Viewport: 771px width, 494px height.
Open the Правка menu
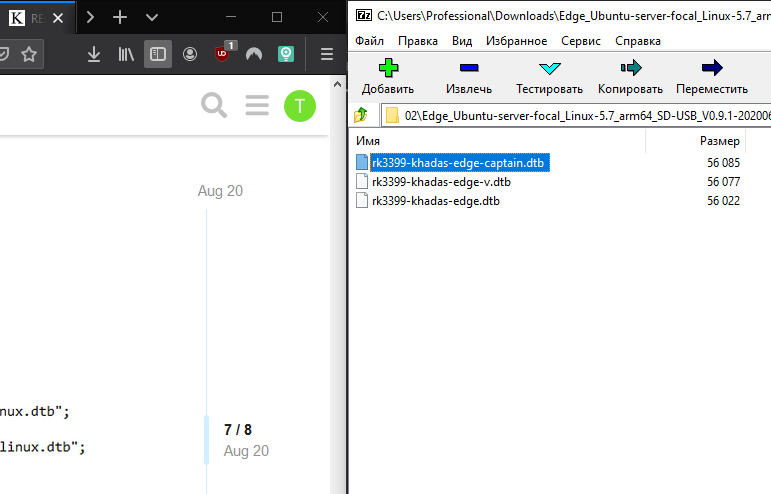[x=418, y=41]
